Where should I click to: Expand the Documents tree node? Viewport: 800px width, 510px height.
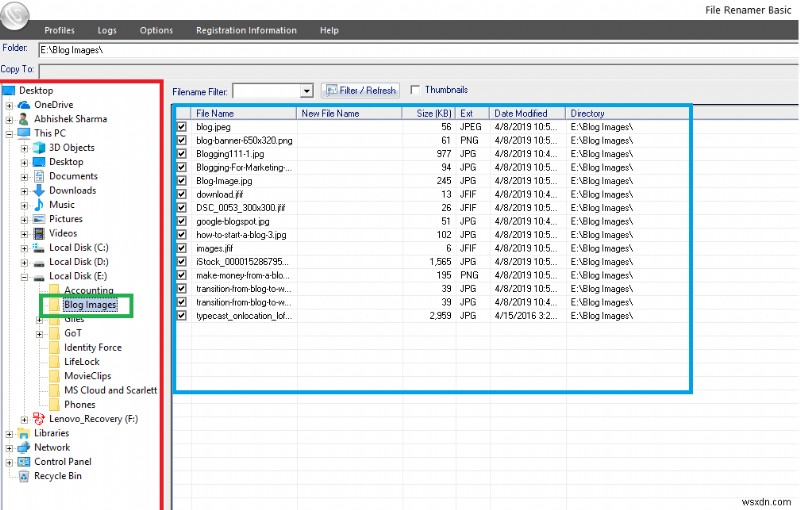(24, 177)
